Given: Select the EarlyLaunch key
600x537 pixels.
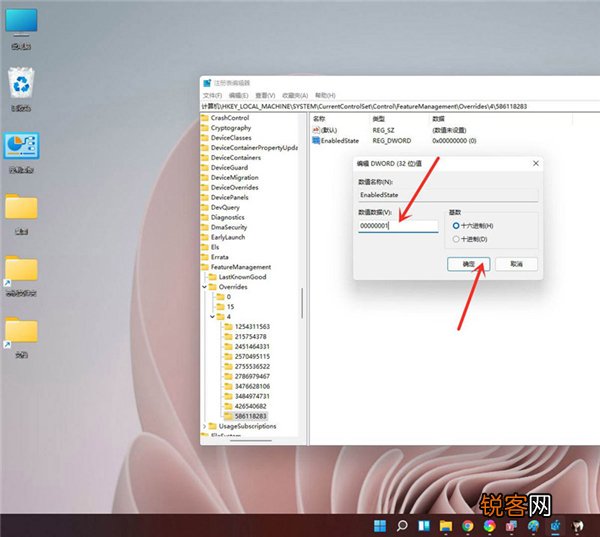Looking at the screenshot, I should tap(228, 237).
